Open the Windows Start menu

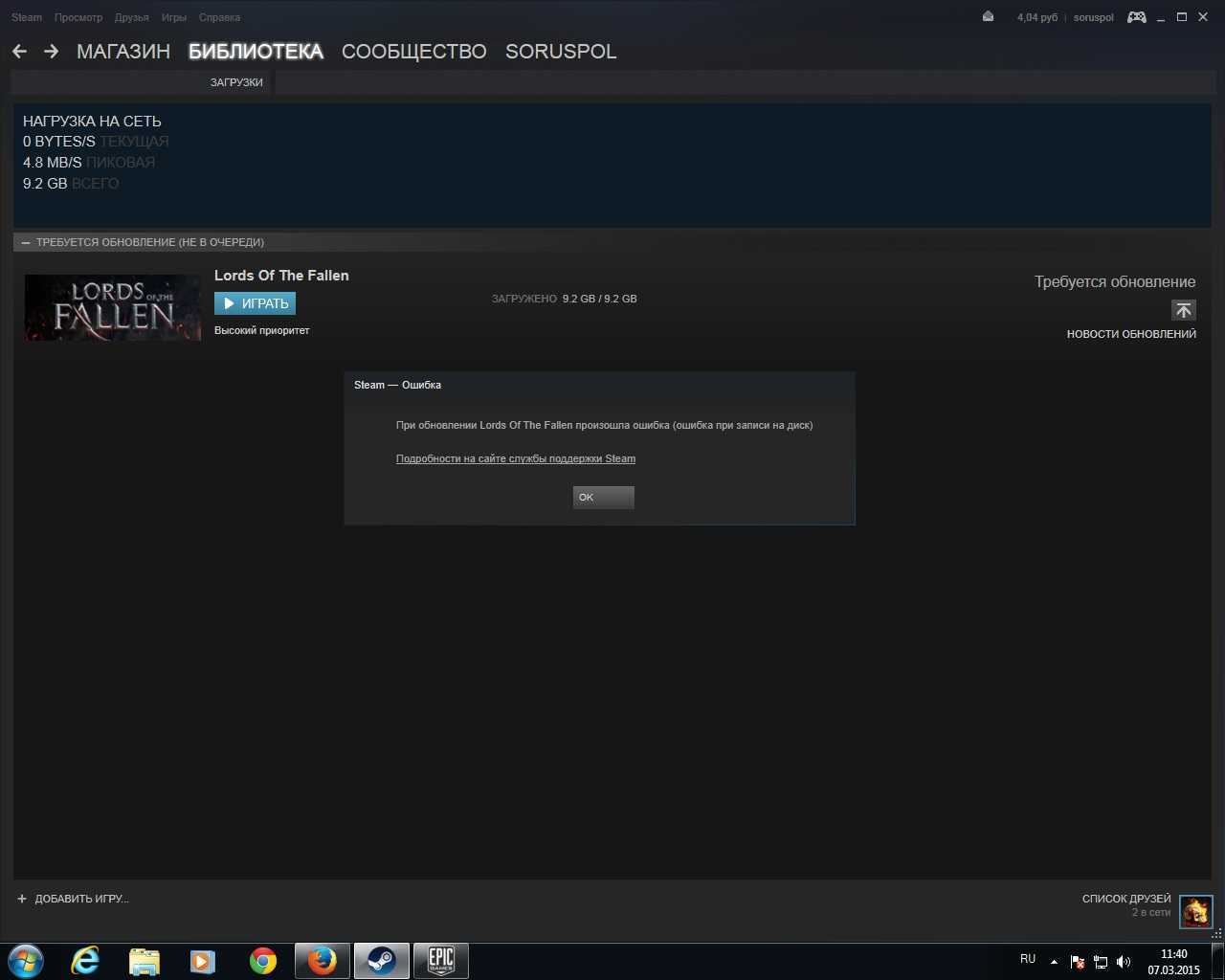(x=25, y=961)
